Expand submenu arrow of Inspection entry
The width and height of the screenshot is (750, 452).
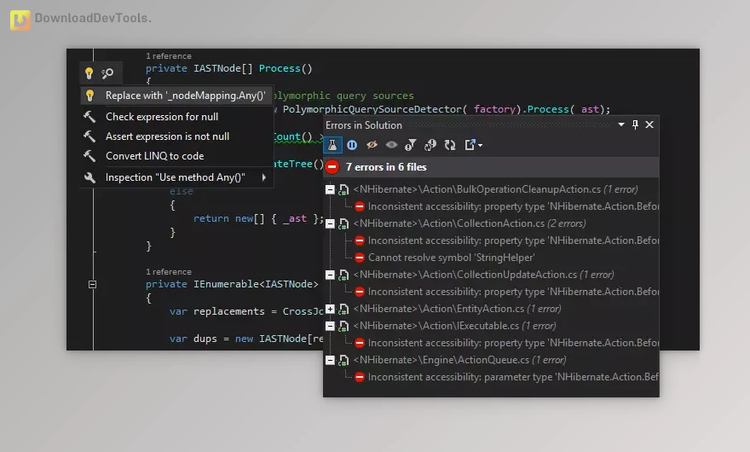click(264, 177)
